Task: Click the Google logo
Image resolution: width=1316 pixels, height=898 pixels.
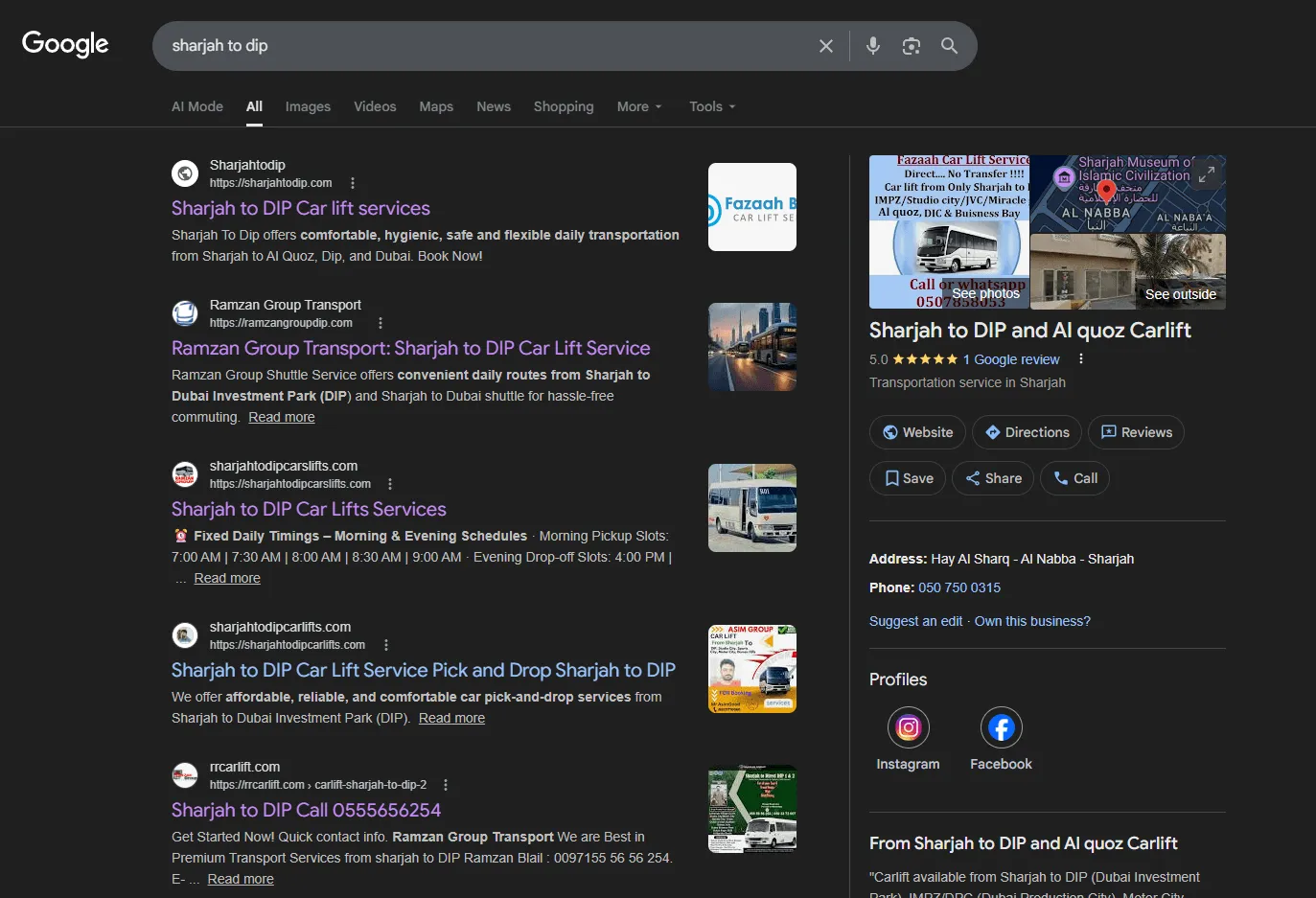Action: pos(65,44)
